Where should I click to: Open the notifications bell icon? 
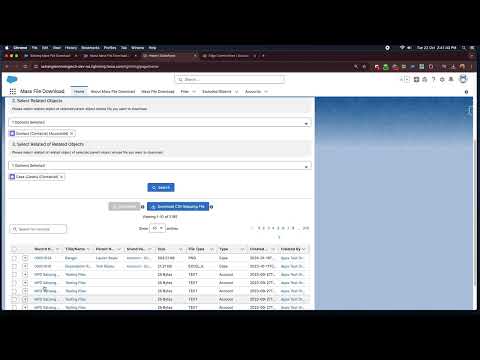[x=451, y=79]
